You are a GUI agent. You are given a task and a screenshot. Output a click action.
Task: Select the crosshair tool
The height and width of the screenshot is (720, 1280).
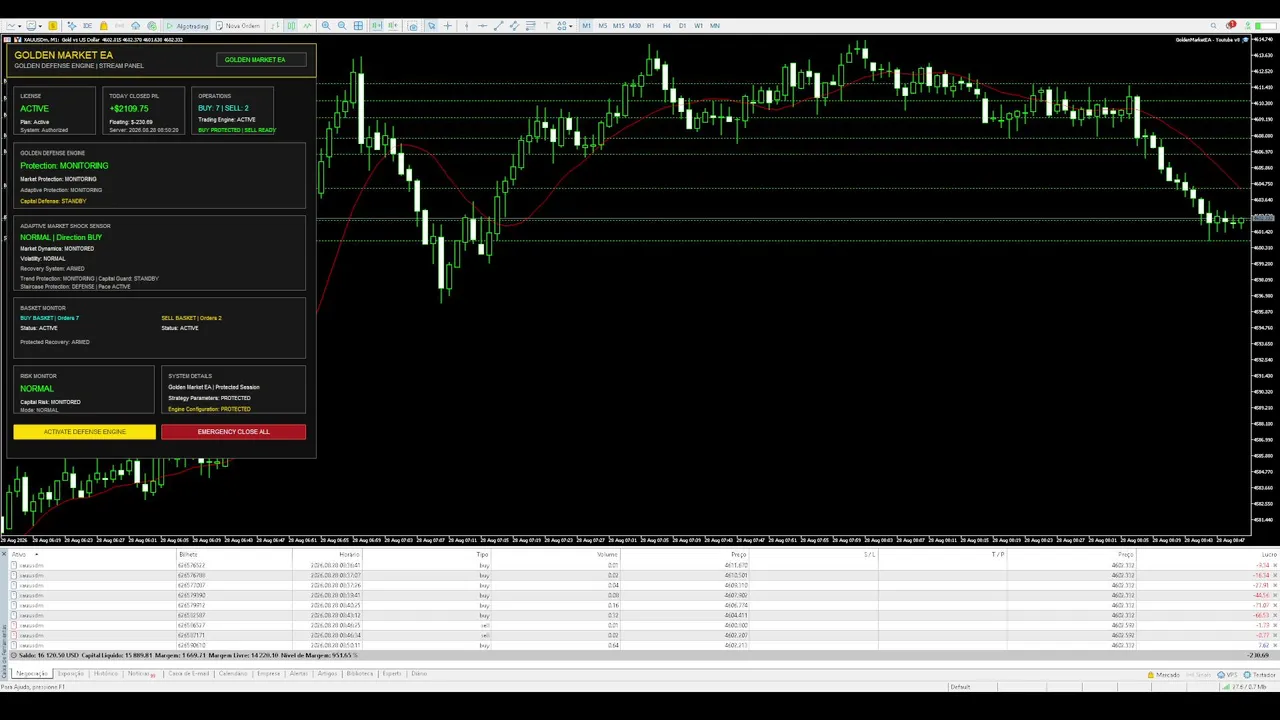447,26
